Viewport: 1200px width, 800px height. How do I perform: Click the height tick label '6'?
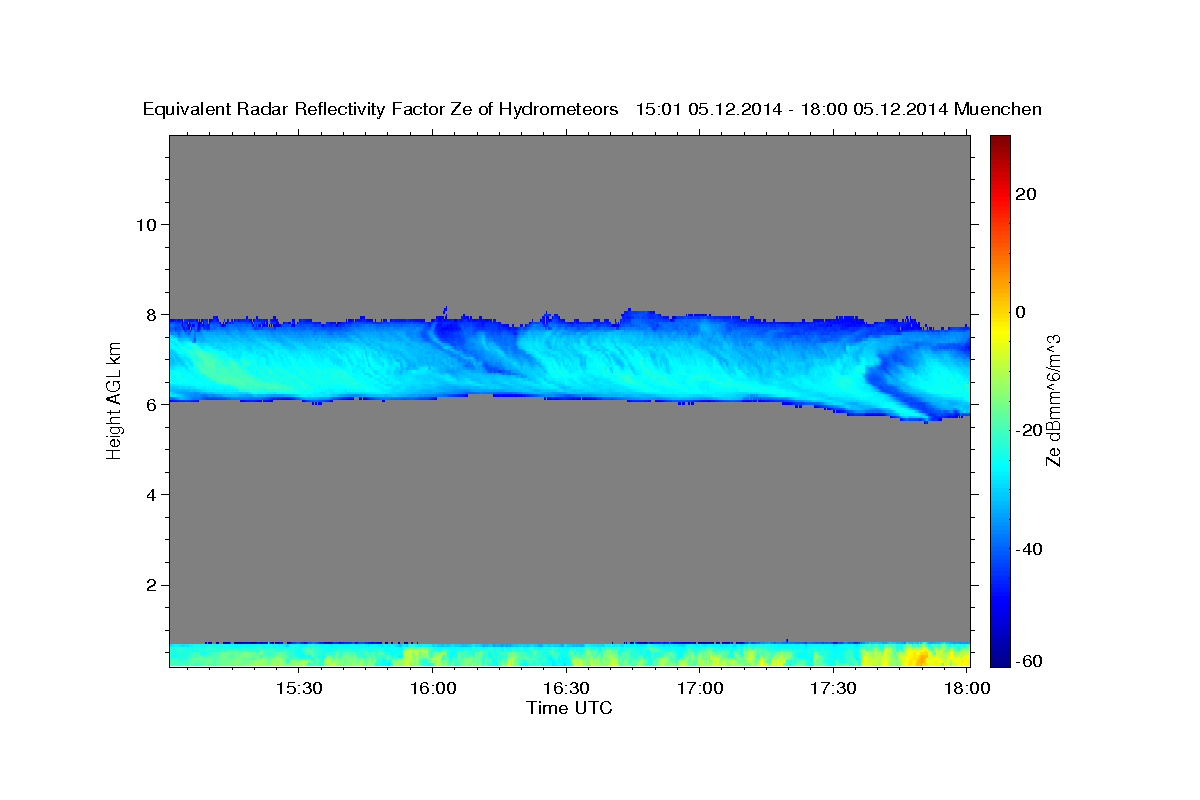(x=151, y=404)
